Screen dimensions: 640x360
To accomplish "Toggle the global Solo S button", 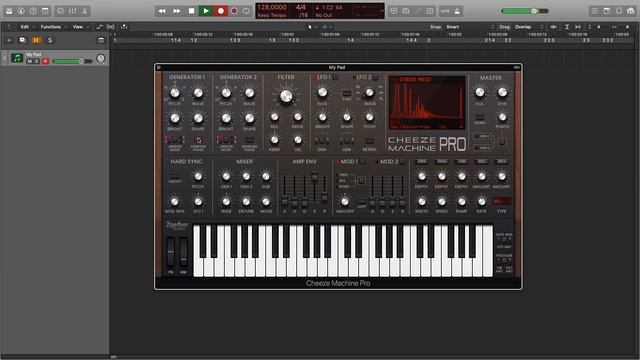I will tap(50, 40).
